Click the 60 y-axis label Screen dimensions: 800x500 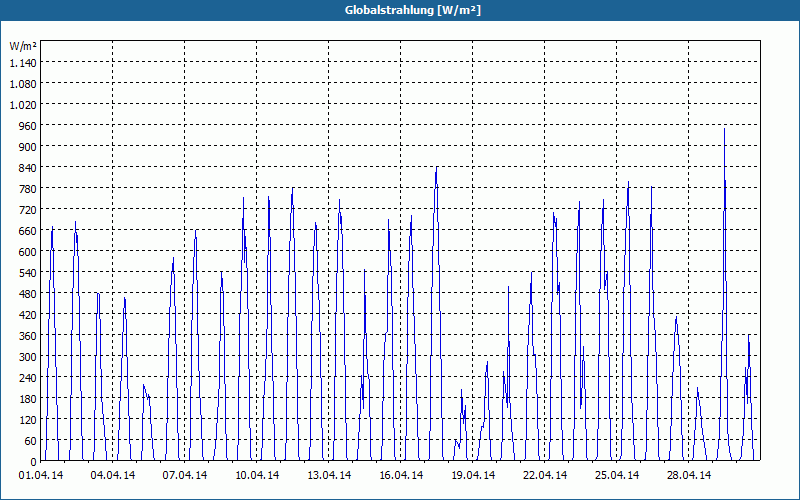pyautogui.click(x=31, y=440)
